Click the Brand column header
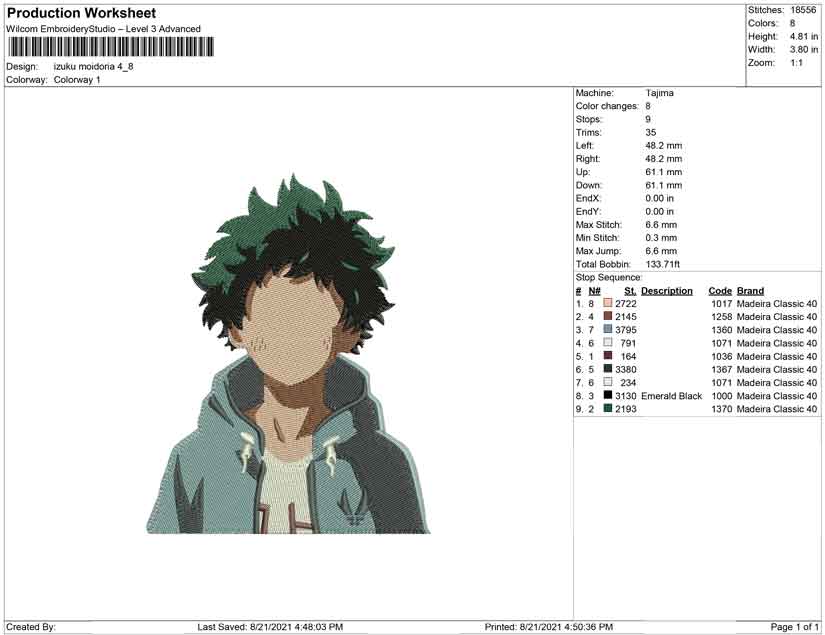Screen dimensions: 825x635 click(750, 291)
